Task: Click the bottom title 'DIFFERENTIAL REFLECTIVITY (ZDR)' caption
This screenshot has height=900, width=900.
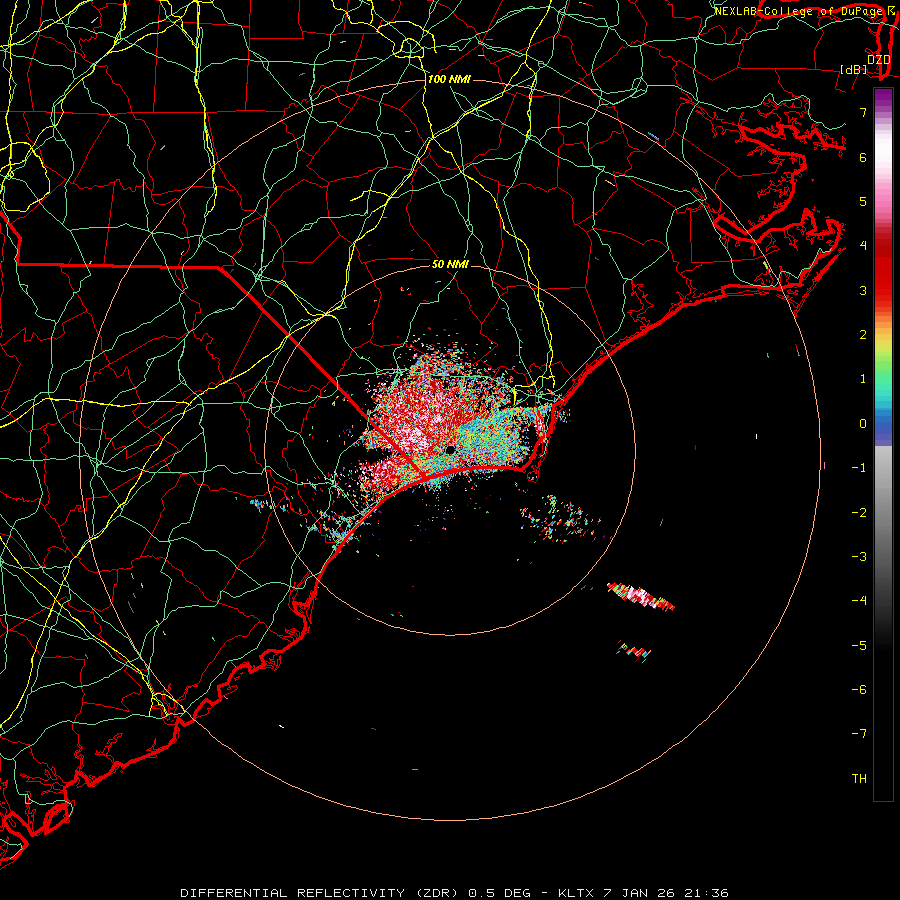Action: [319, 893]
